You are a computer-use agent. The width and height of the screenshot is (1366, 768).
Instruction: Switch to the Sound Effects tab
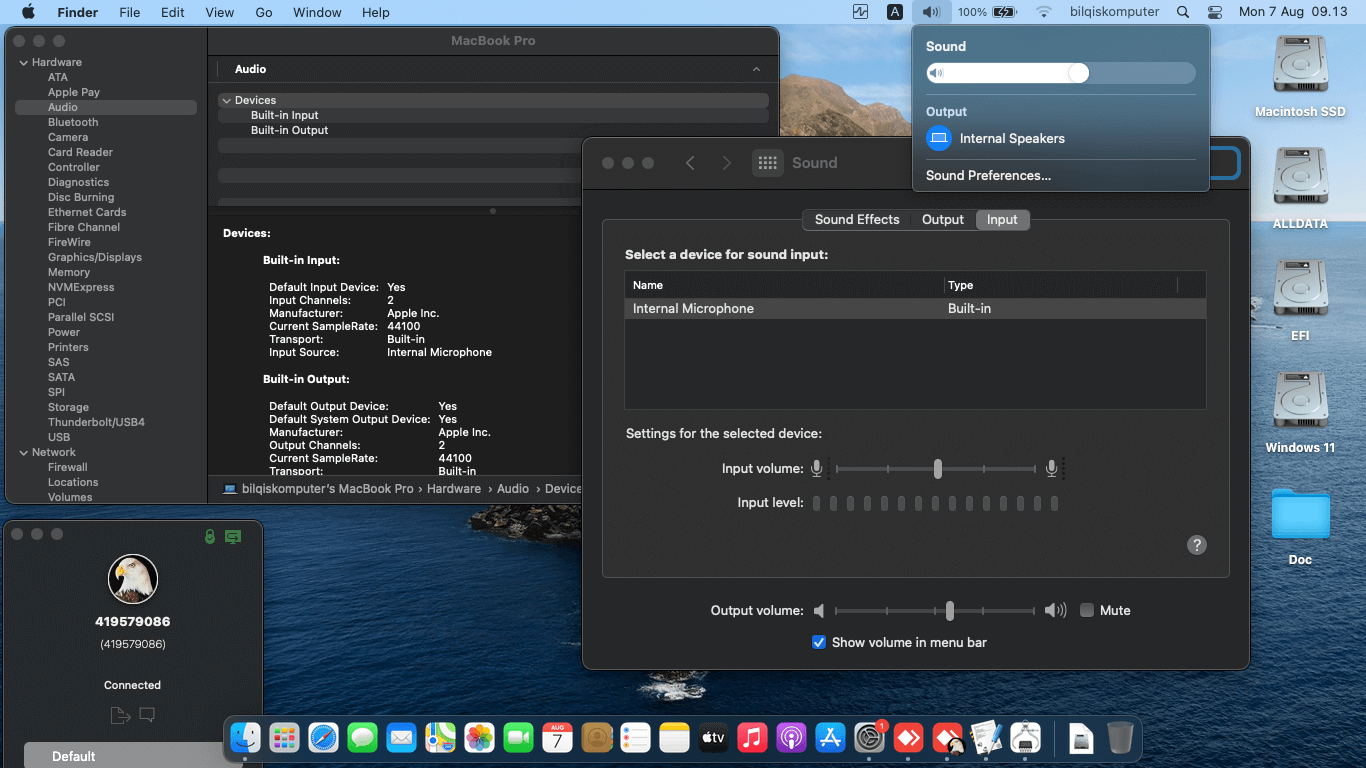tap(857, 219)
